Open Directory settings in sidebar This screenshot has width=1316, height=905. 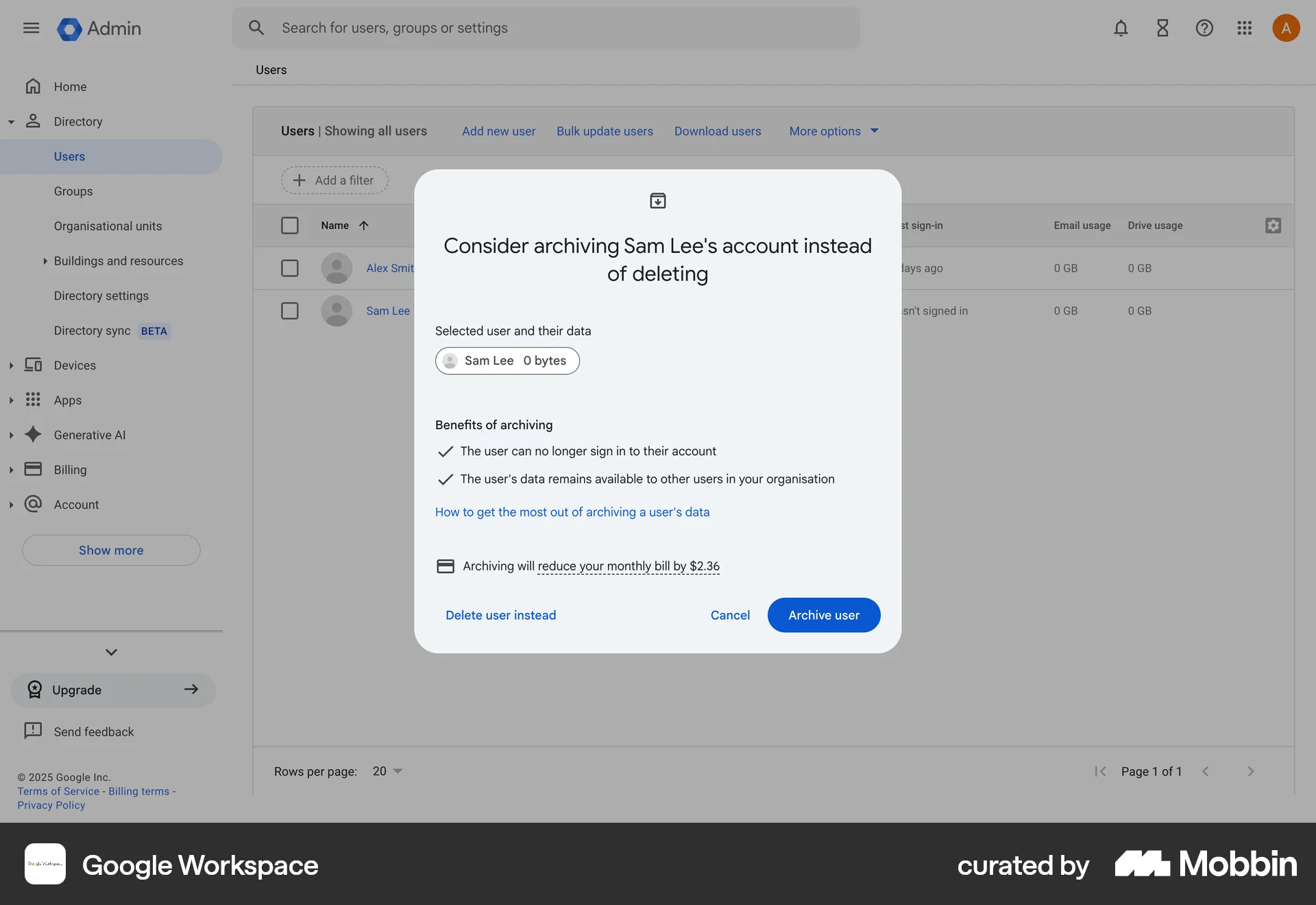tap(101, 295)
